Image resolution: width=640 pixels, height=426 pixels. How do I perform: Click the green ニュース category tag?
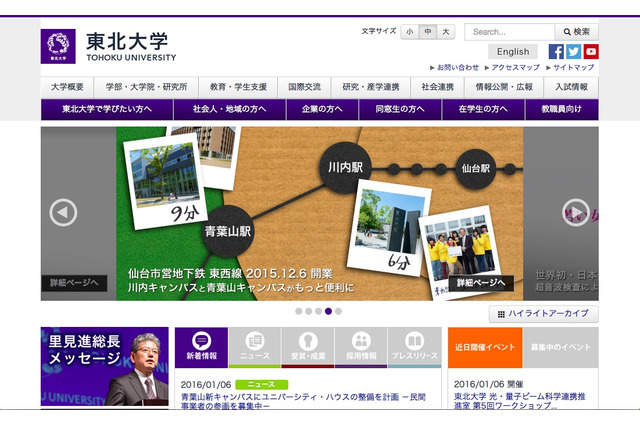262,384
